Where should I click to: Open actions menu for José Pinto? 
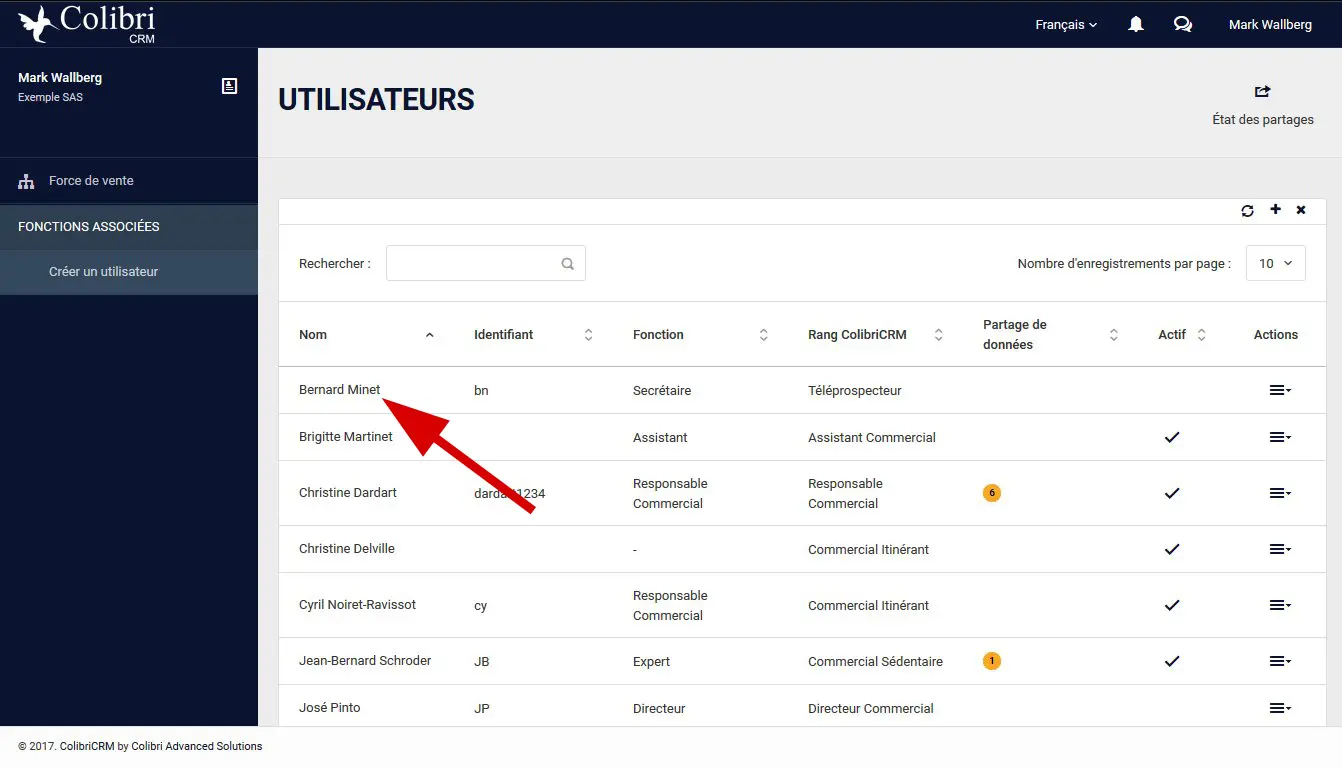point(1280,708)
